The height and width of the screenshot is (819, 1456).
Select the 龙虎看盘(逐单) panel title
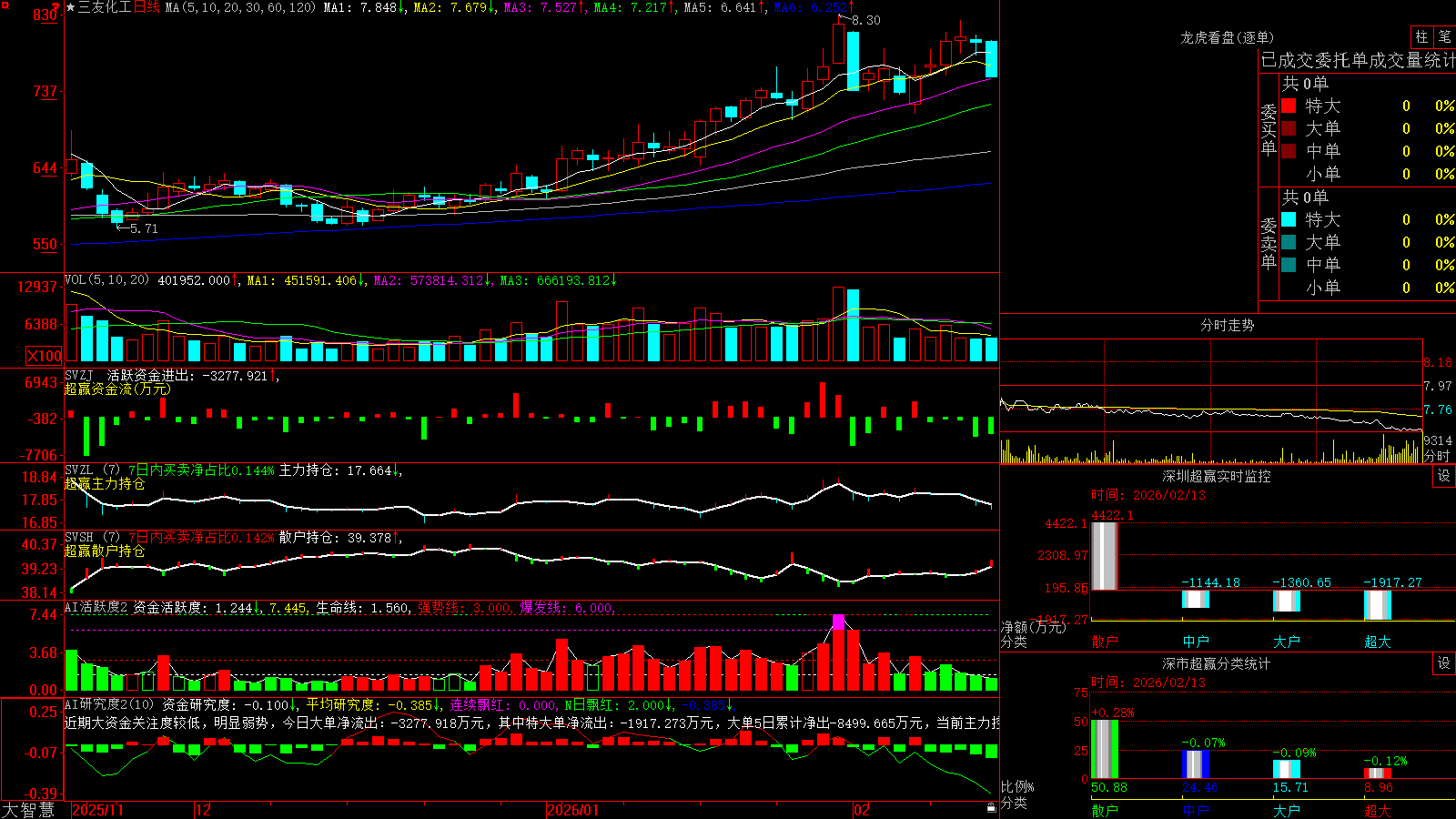pyautogui.click(x=1228, y=37)
